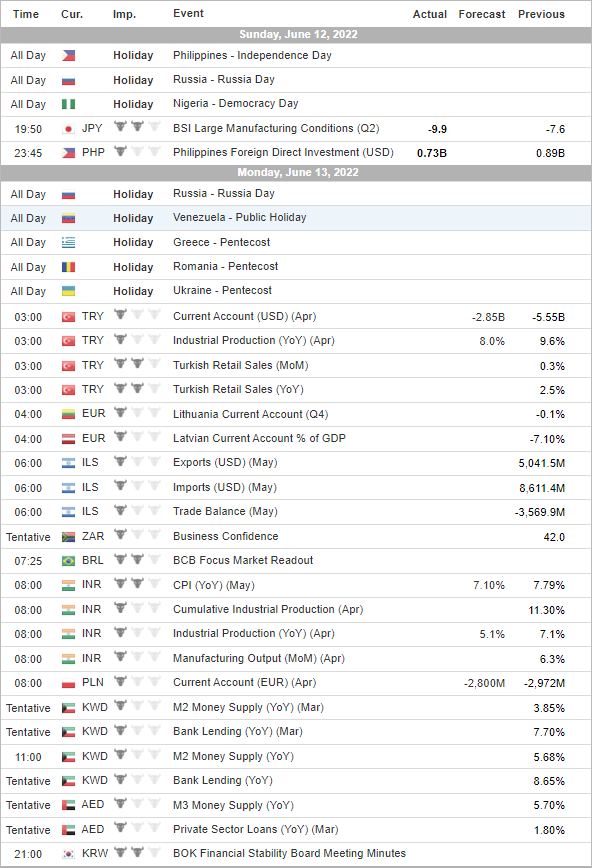The image size is (595, 868).
Task: Open the Manufacturing Output (MoM) (Apr) event
Action: (x=259, y=659)
